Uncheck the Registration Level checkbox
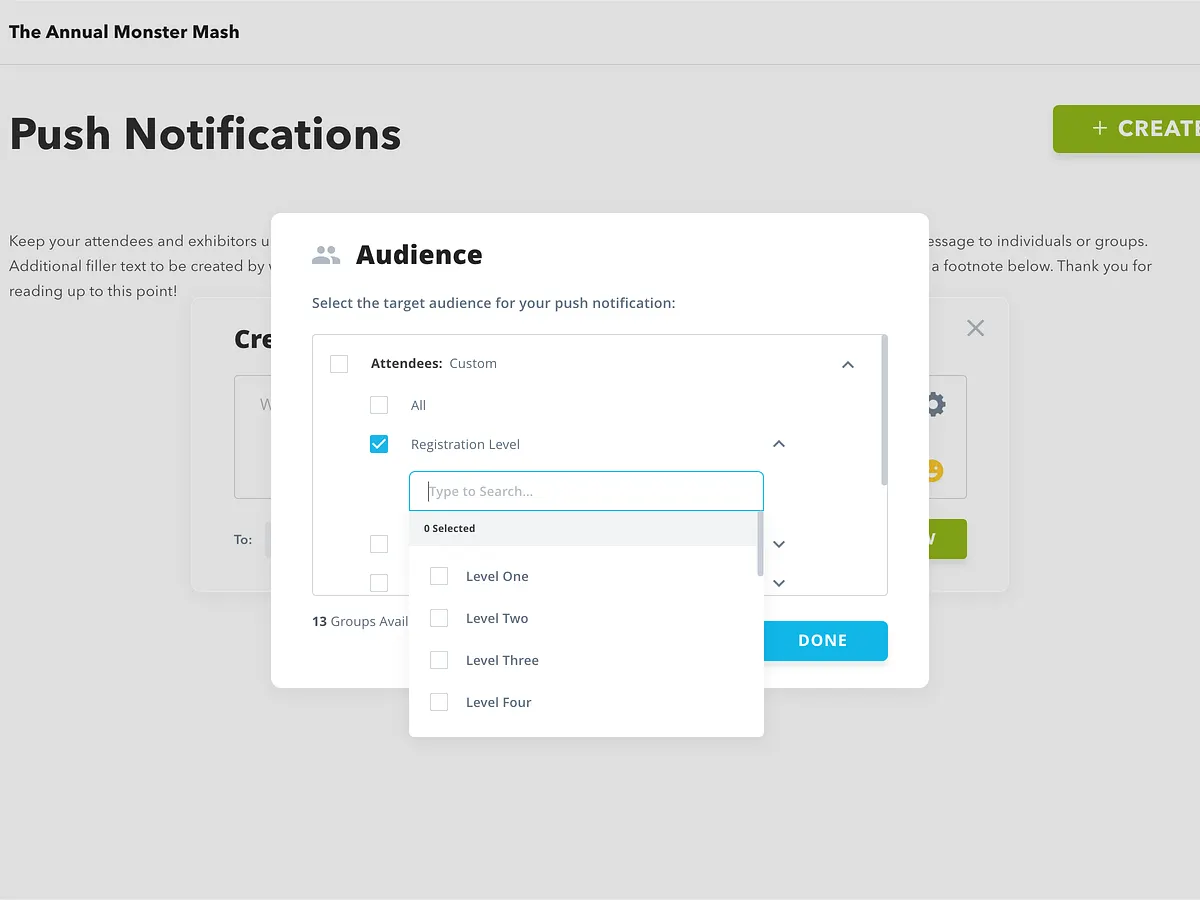The height and width of the screenshot is (900, 1200). pos(379,444)
